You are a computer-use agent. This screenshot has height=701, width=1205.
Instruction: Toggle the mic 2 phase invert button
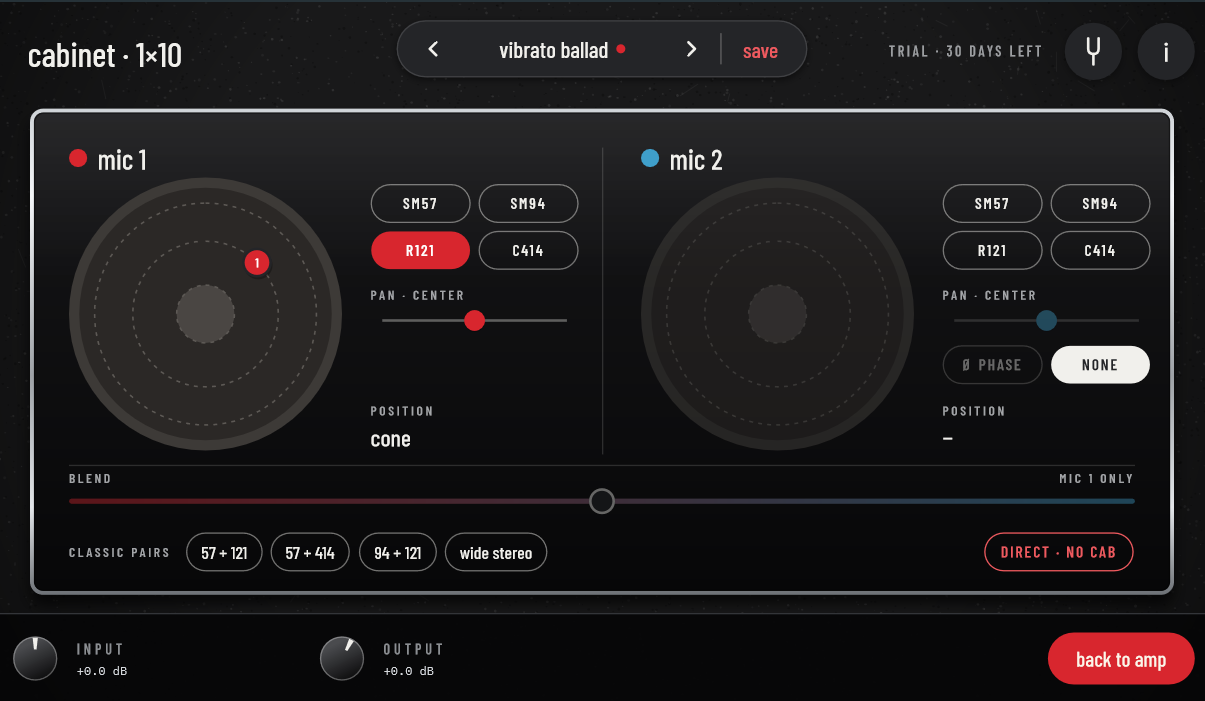click(992, 365)
